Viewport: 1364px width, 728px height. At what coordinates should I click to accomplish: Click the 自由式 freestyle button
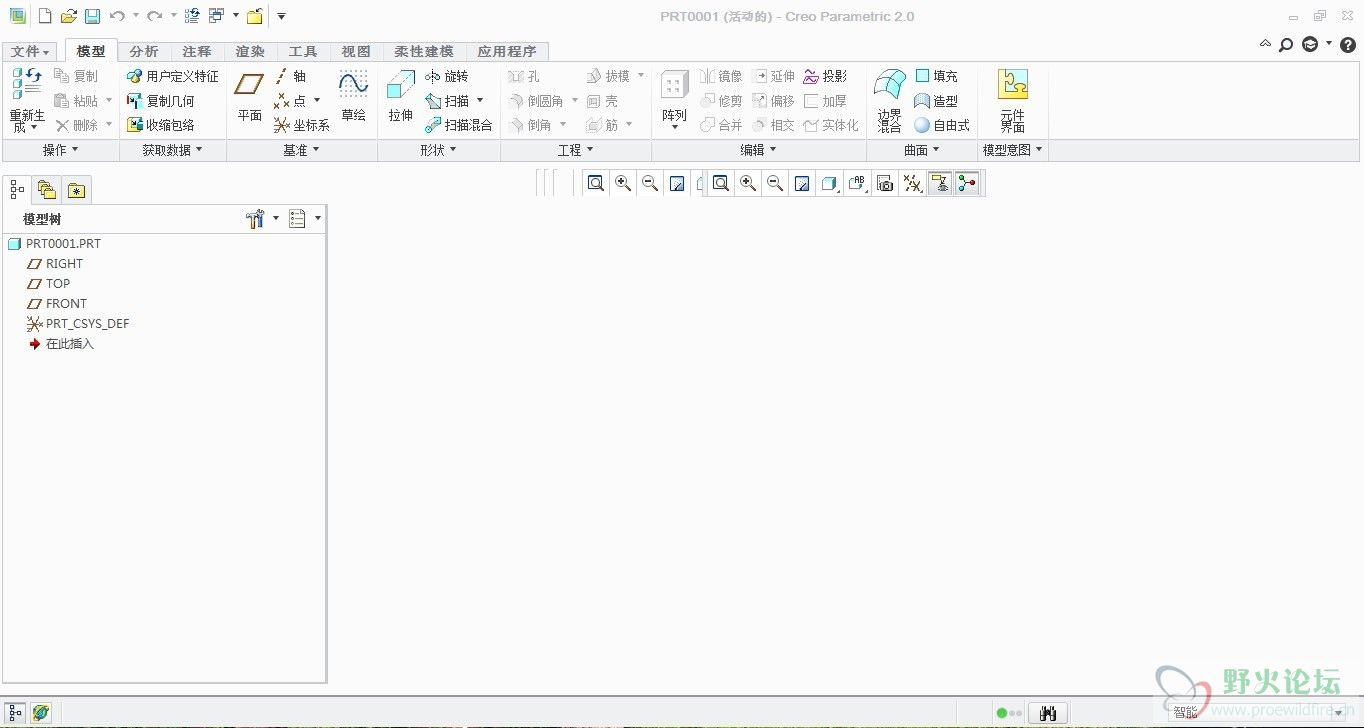[x=942, y=125]
